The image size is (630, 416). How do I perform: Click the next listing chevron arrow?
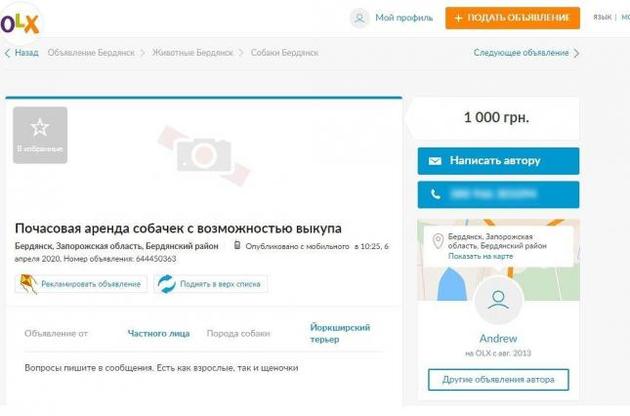point(577,53)
